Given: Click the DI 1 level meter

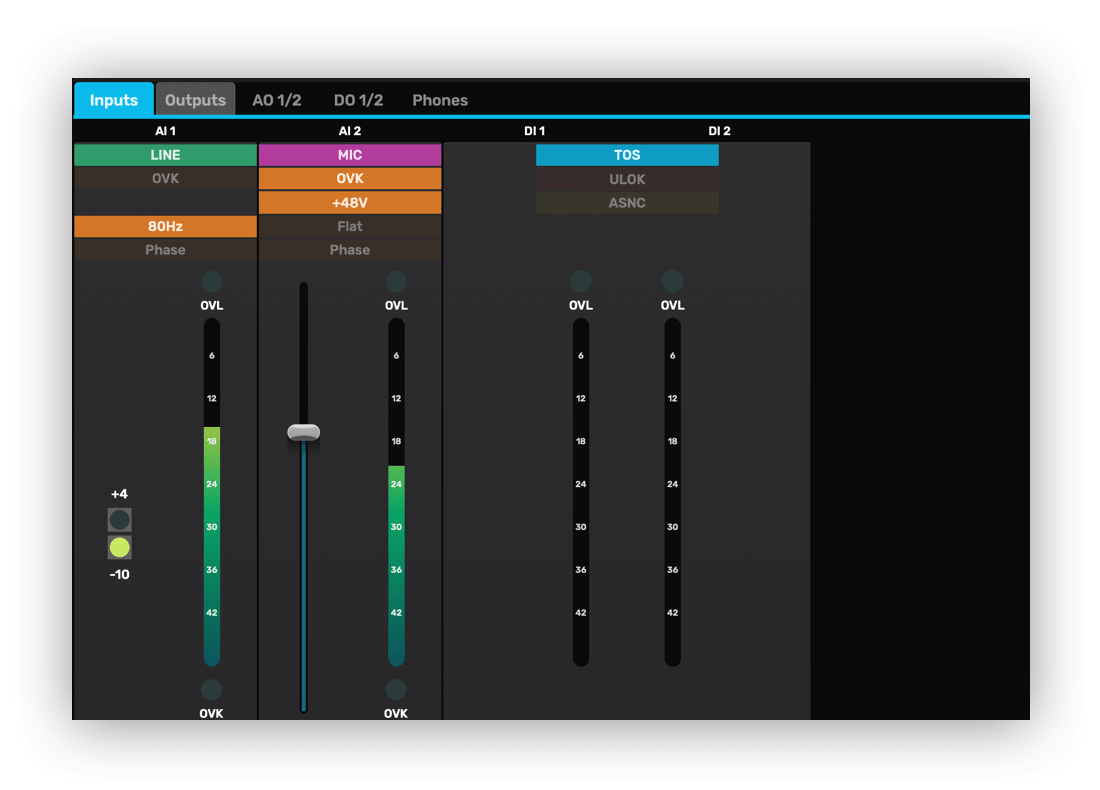Looking at the screenshot, I should (x=581, y=493).
